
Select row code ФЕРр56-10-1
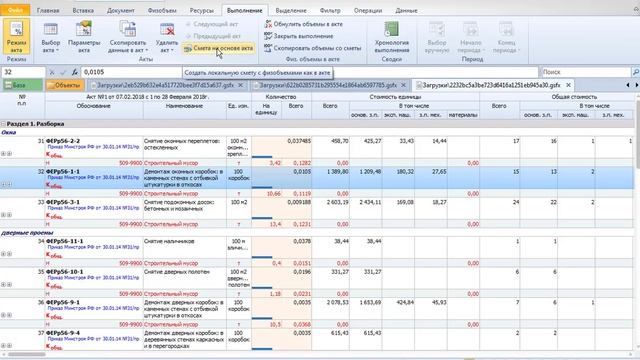click(64, 272)
